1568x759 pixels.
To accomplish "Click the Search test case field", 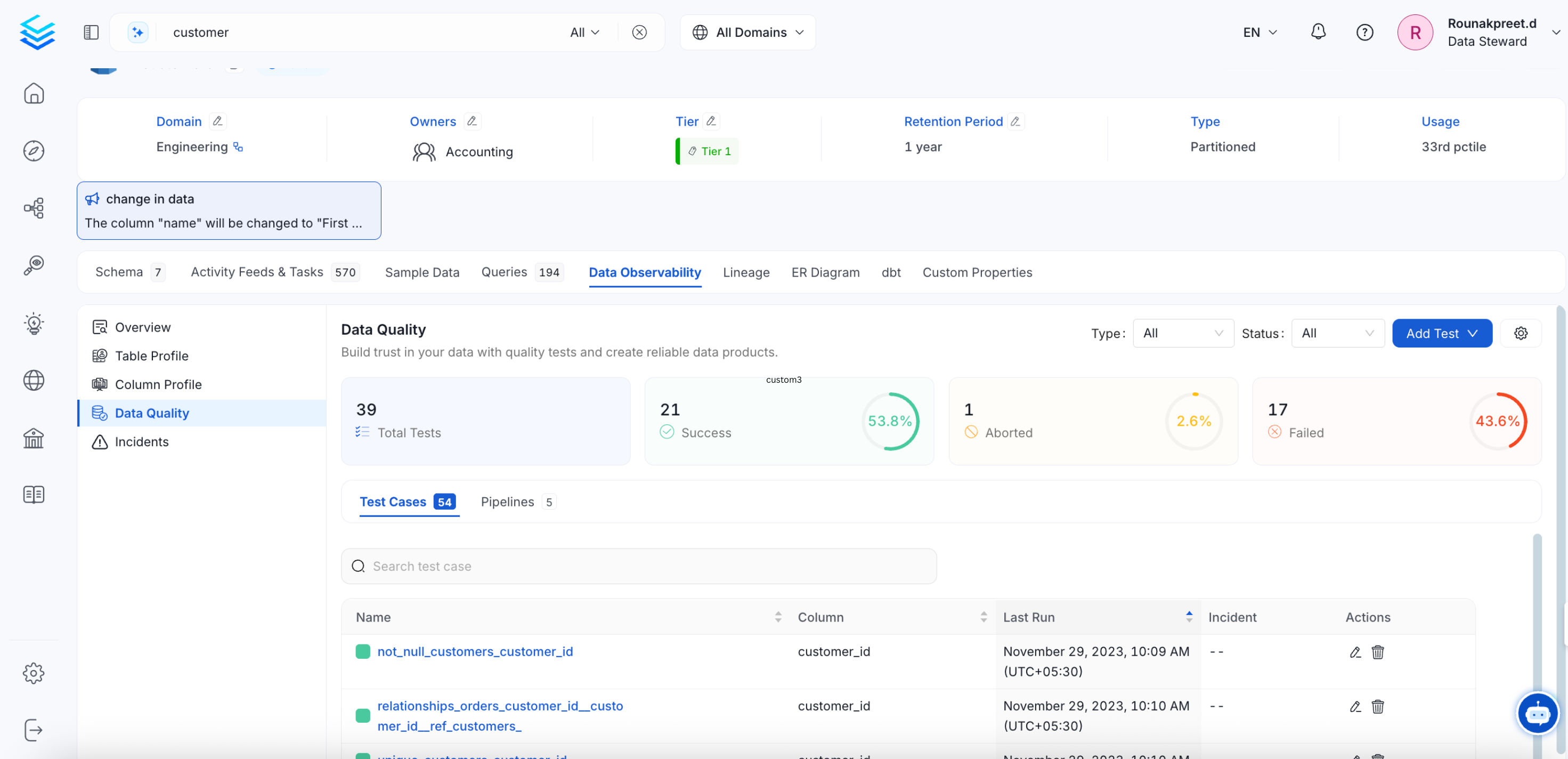I will 638,566.
